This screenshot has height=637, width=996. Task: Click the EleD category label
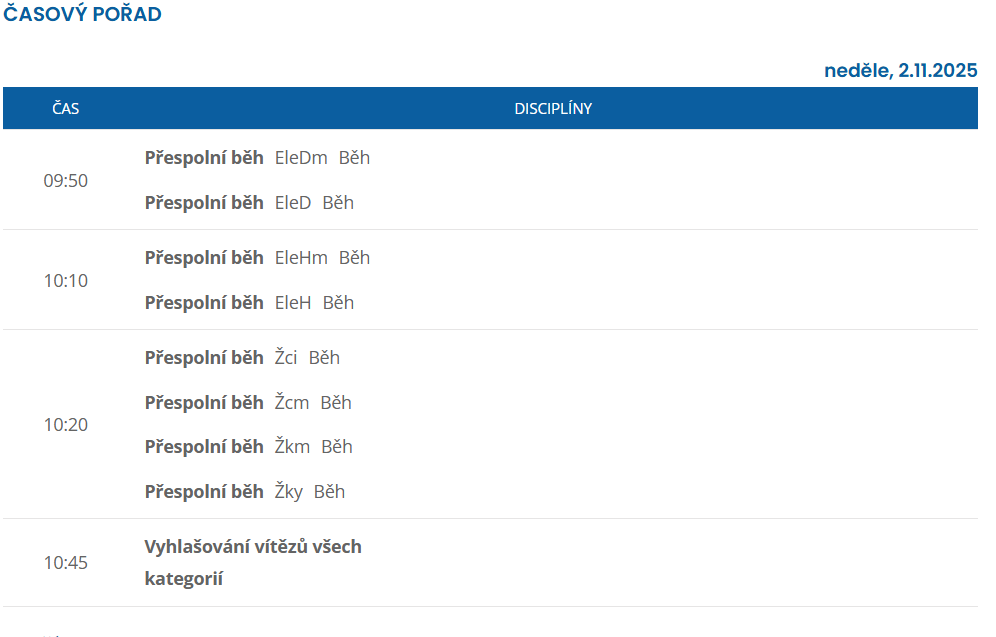pos(293,203)
